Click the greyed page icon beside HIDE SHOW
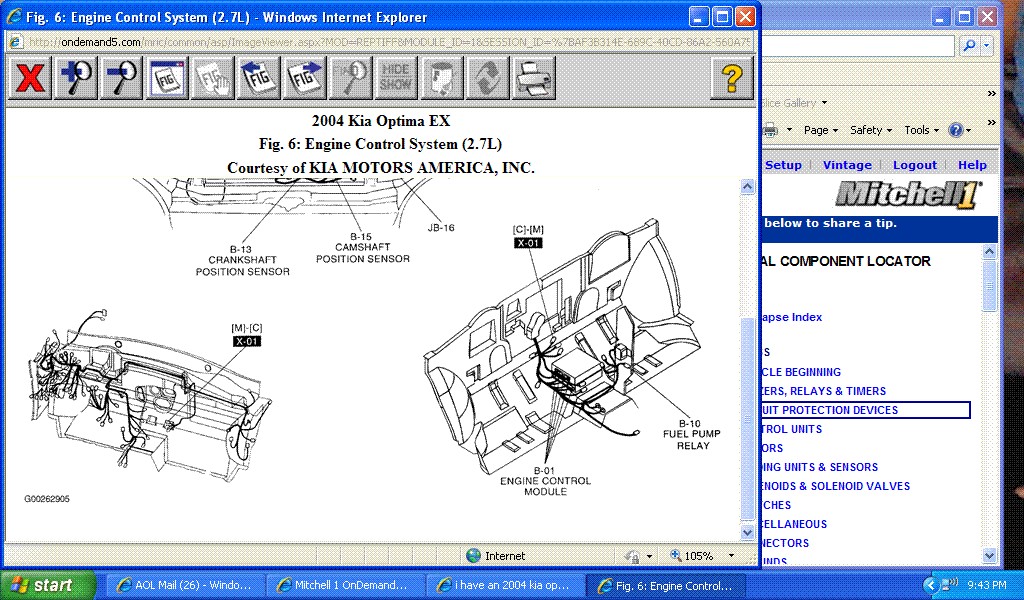This screenshot has width=1024, height=600. [x=442, y=78]
